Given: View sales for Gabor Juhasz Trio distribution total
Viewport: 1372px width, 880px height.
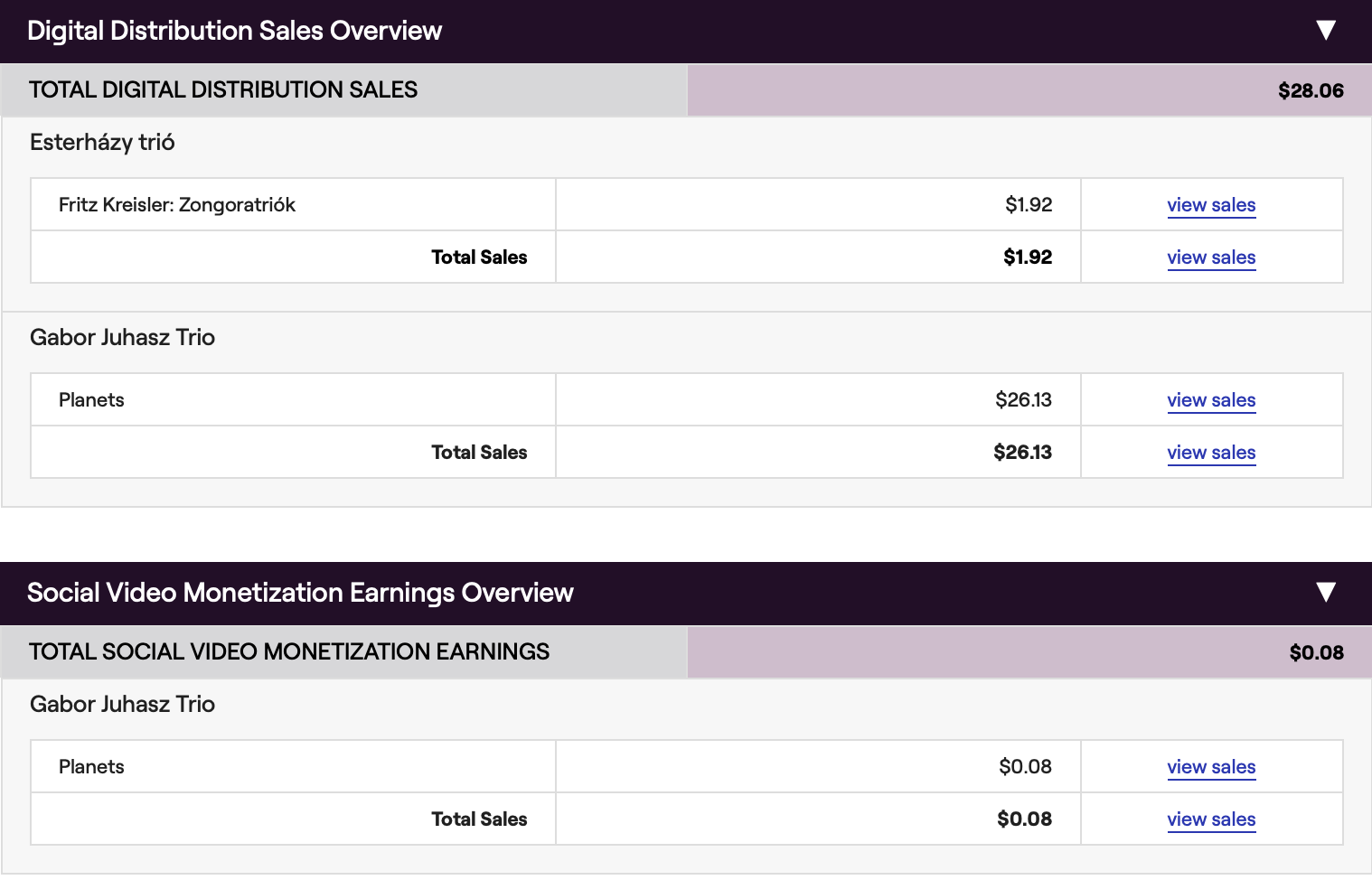Looking at the screenshot, I should tap(1211, 453).
